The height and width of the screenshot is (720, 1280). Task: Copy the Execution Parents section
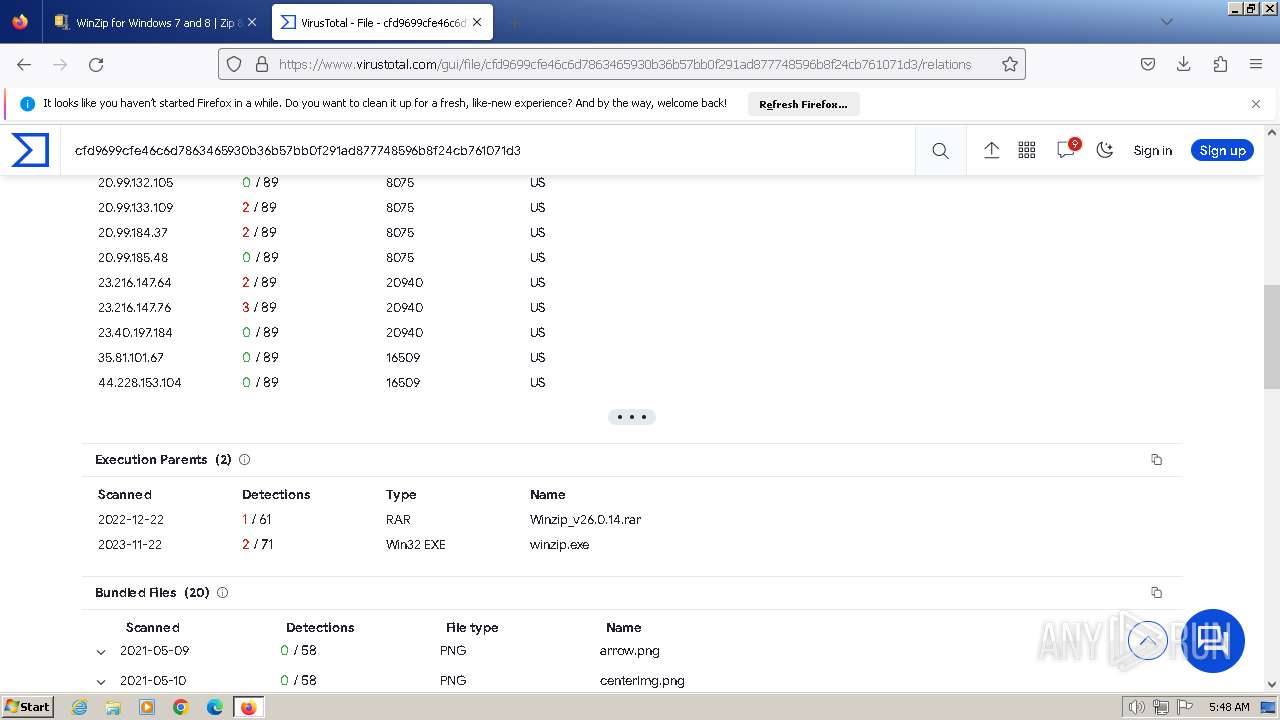1156,460
